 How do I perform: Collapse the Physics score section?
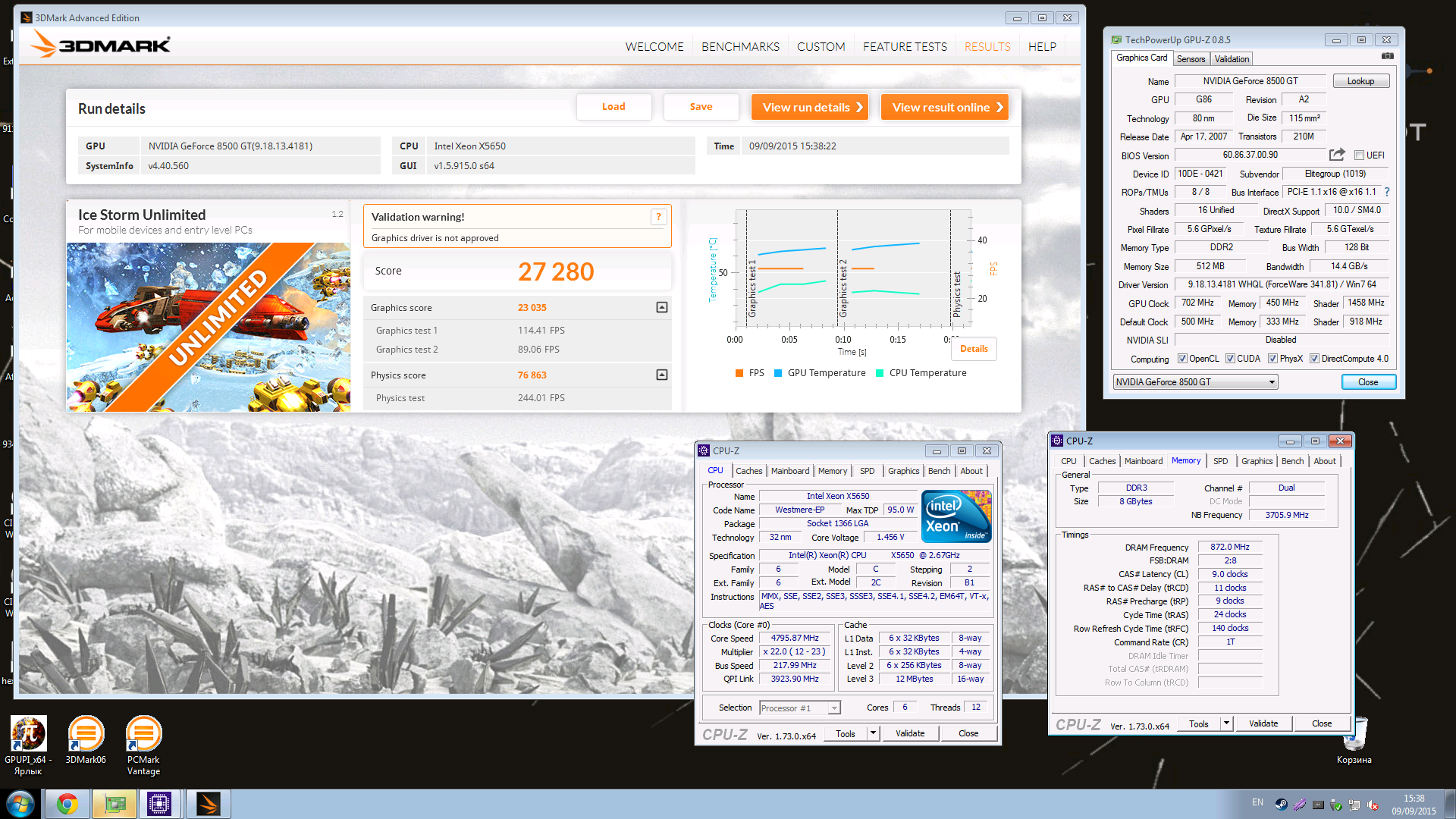pyautogui.click(x=662, y=375)
